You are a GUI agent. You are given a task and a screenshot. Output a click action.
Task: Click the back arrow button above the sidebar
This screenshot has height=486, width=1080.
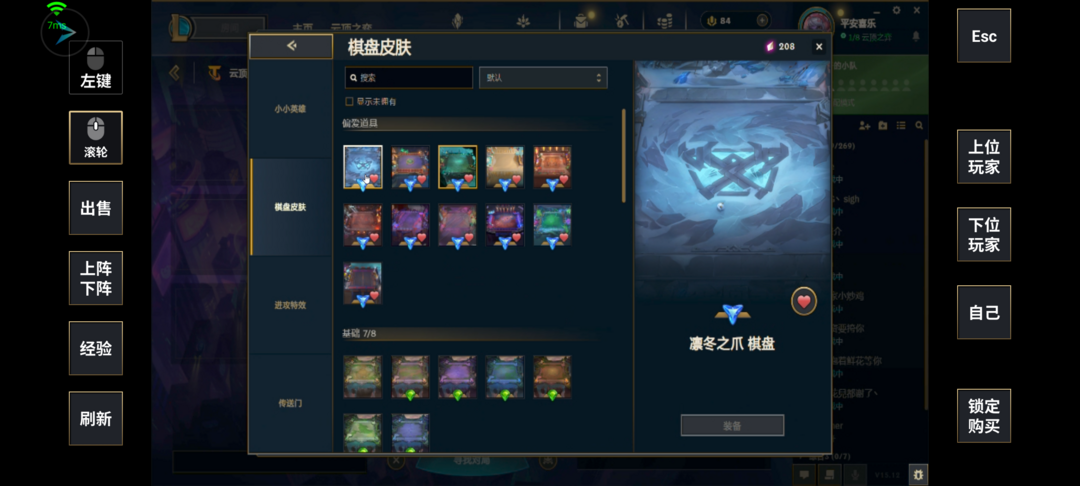[291, 46]
